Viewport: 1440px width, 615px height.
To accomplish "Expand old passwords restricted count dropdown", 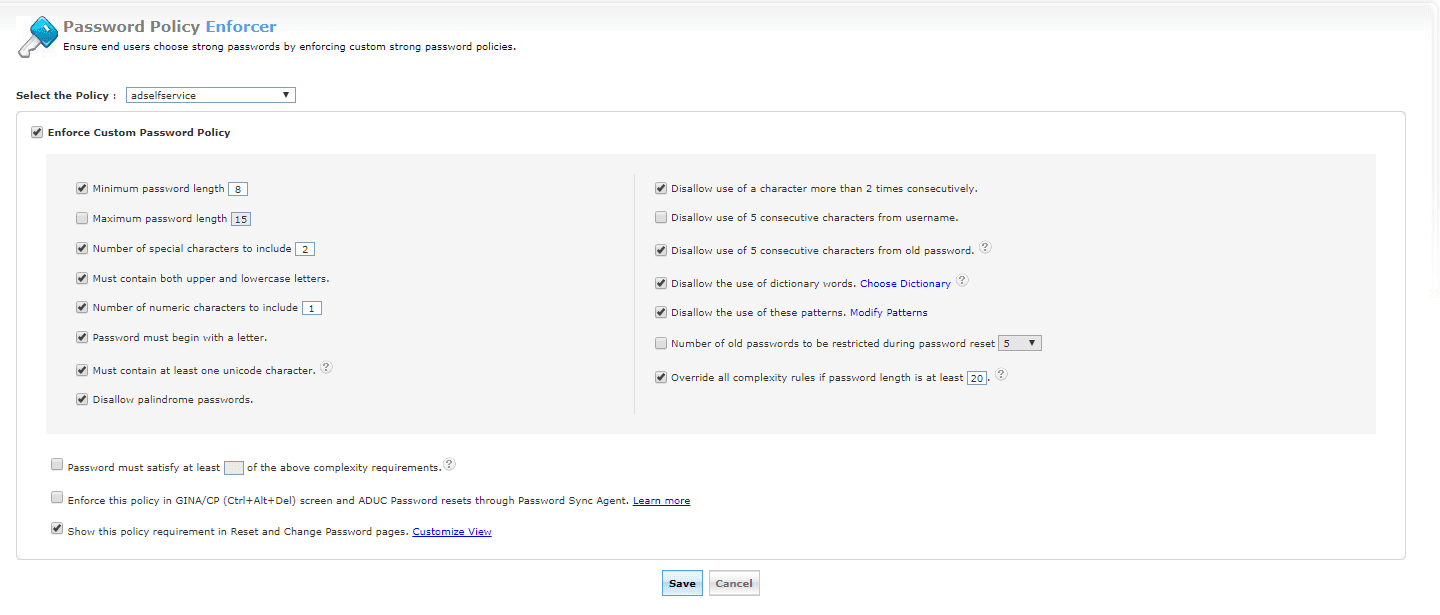I will [x=1020, y=344].
